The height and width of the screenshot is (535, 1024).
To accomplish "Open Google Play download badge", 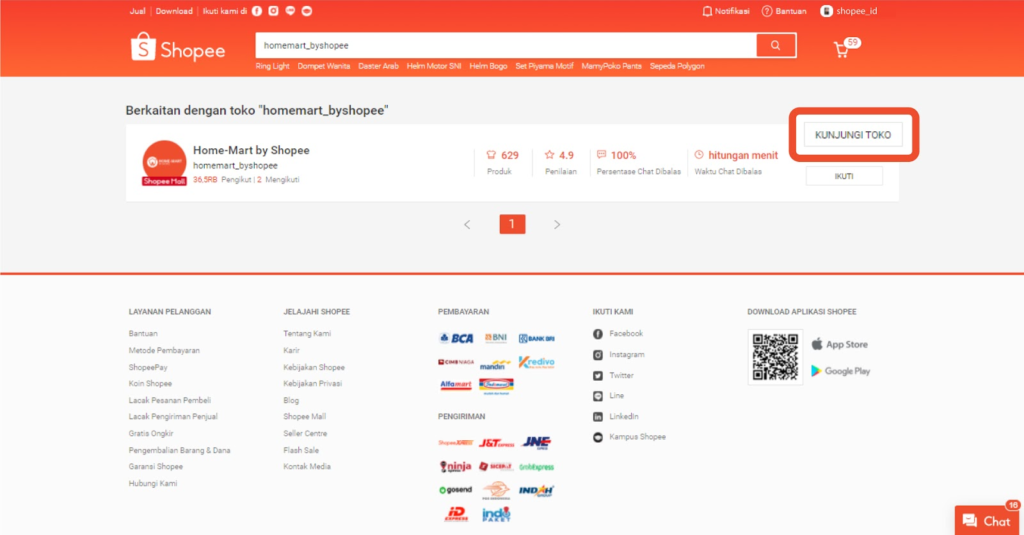I will click(840, 371).
